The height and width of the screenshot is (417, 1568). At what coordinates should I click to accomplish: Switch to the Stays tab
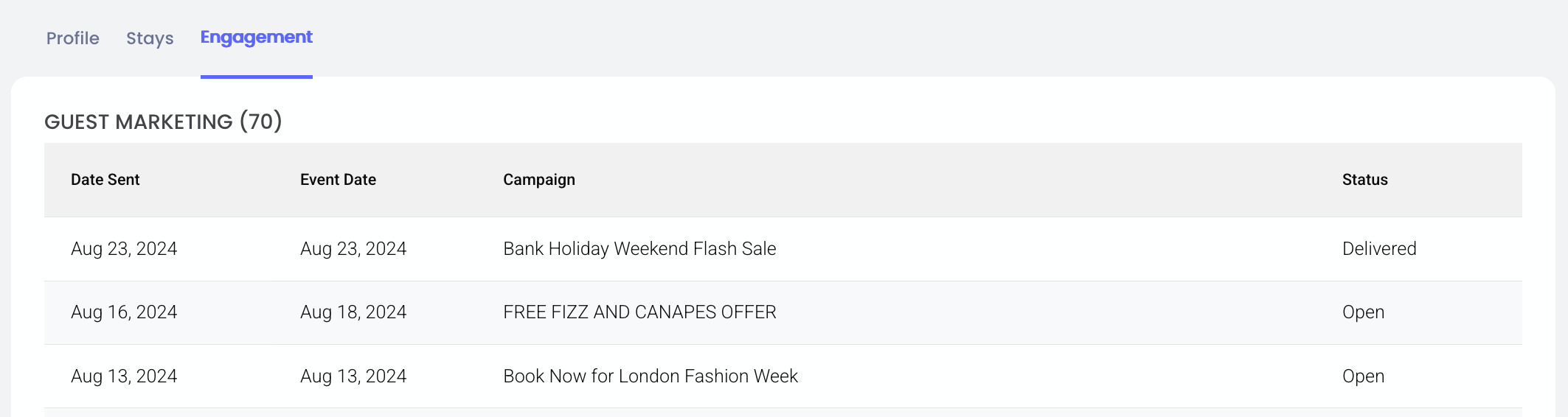[x=150, y=38]
